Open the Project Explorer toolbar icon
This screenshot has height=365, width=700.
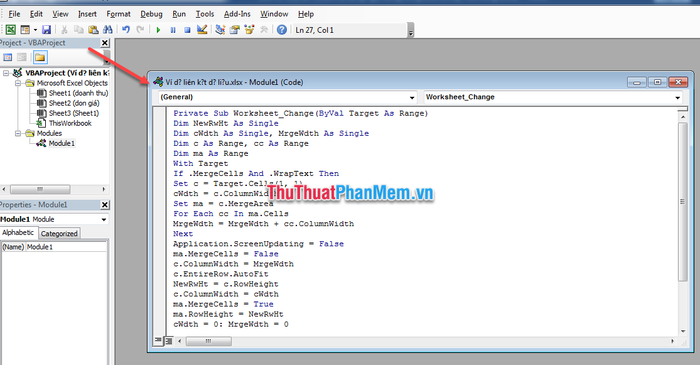tap(220, 30)
